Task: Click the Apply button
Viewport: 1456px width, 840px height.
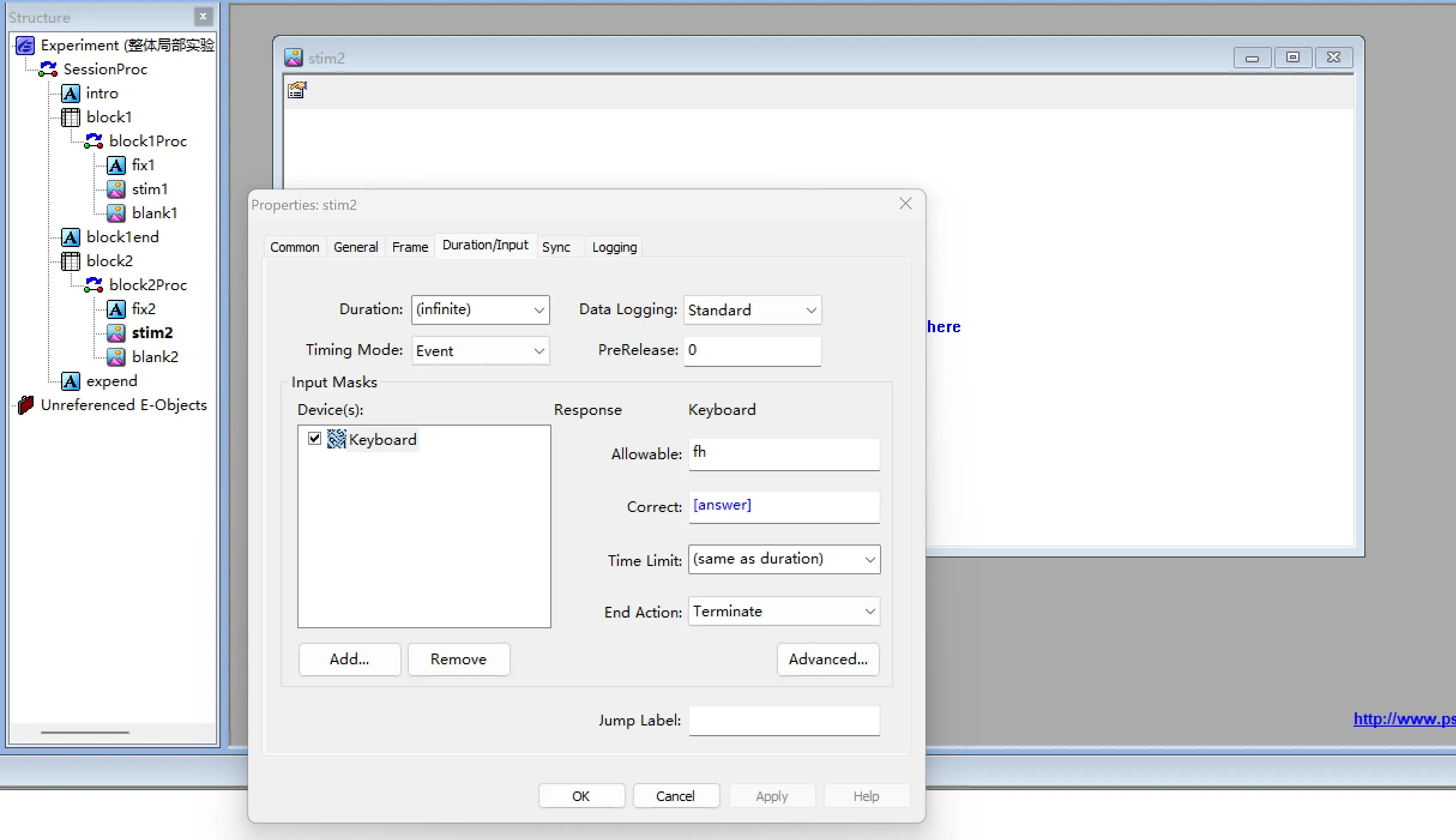Action: [x=772, y=796]
